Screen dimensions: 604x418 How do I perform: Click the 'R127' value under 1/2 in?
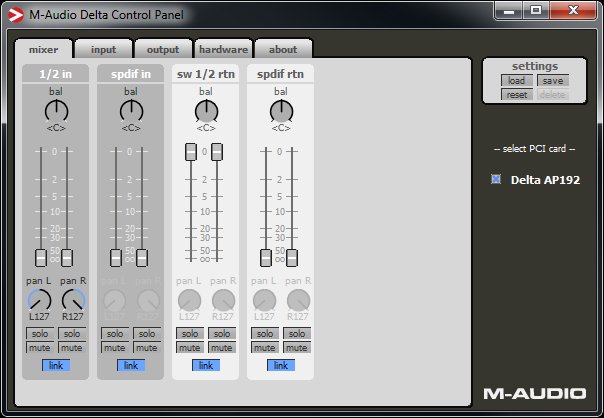click(x=73, y=316)
